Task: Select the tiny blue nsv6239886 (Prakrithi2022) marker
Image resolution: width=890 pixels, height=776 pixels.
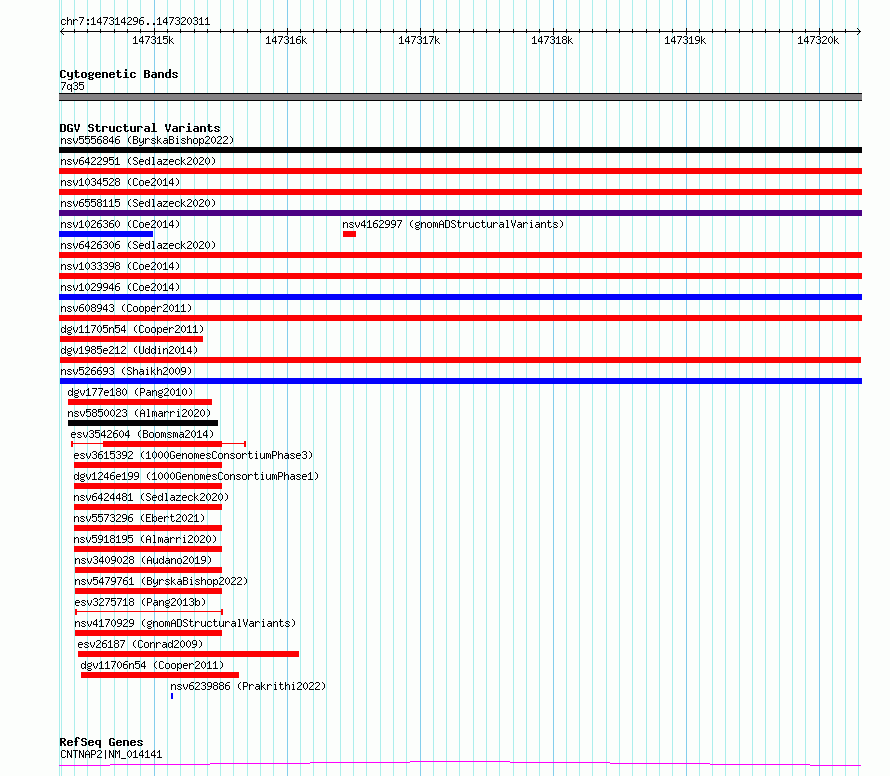Action: pyautogui.click(x=172, y=696)
